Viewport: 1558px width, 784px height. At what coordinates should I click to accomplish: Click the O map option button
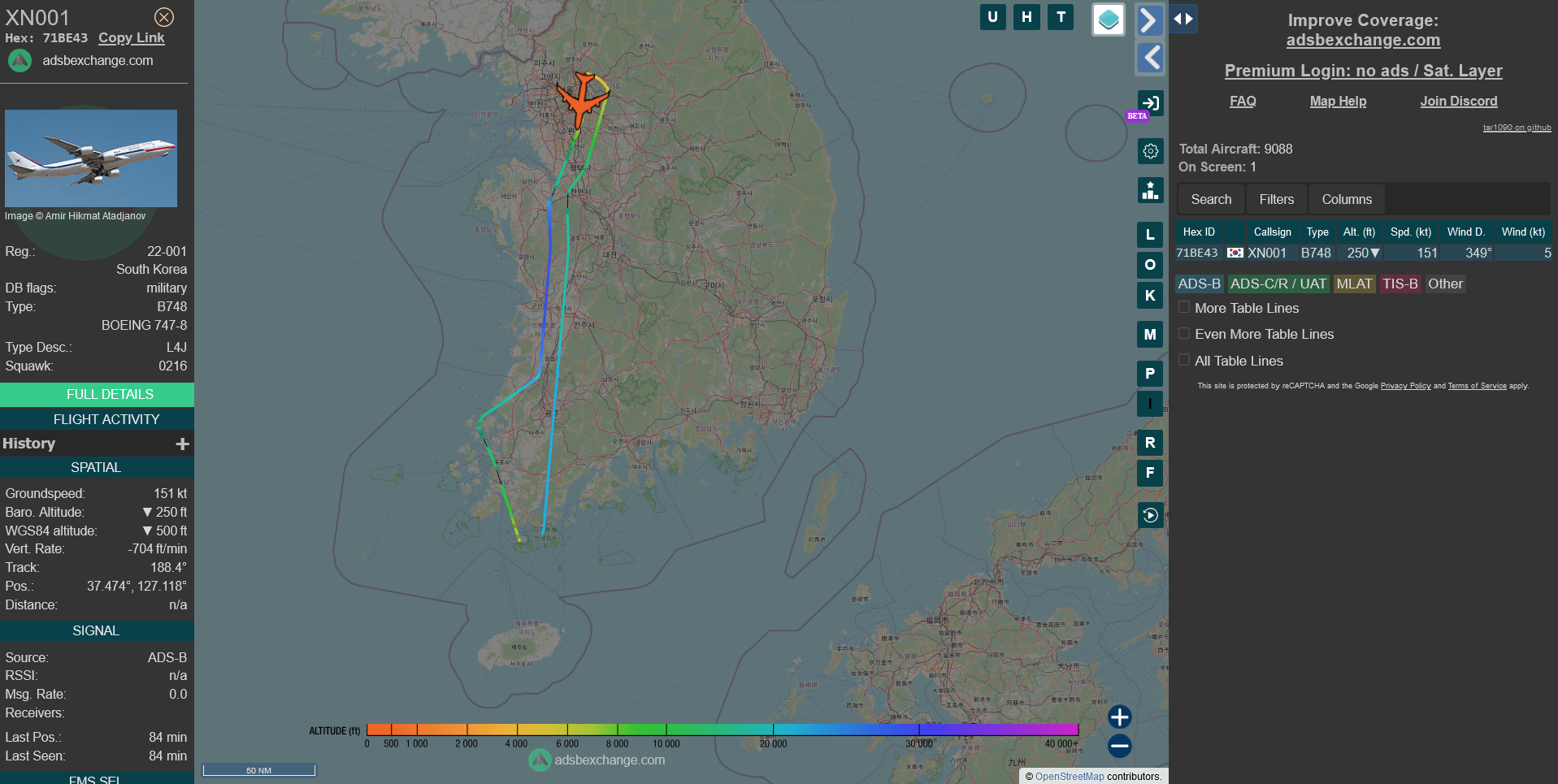pos(1150,265)
